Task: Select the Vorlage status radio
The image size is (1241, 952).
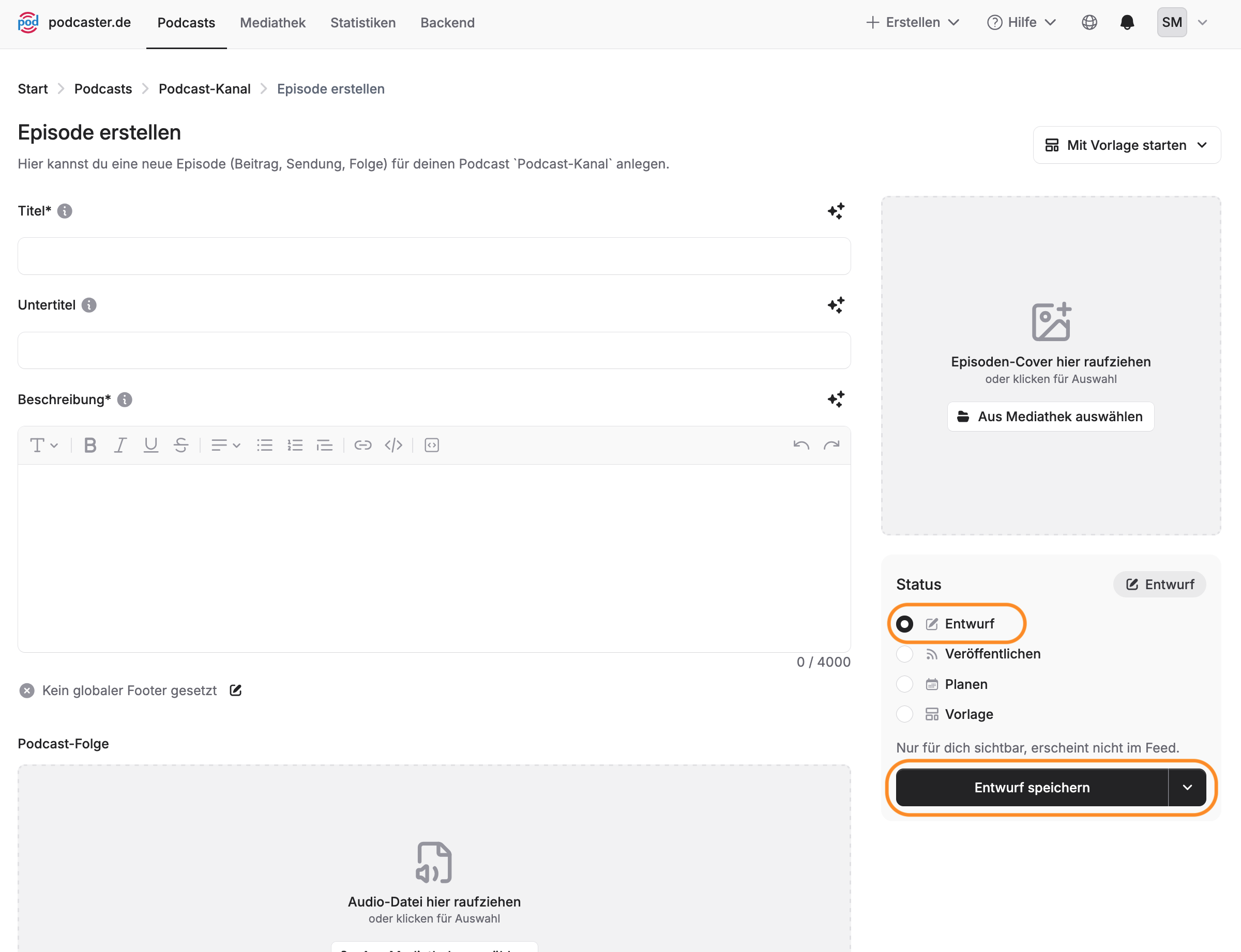Action: click(x=904, y=715)
